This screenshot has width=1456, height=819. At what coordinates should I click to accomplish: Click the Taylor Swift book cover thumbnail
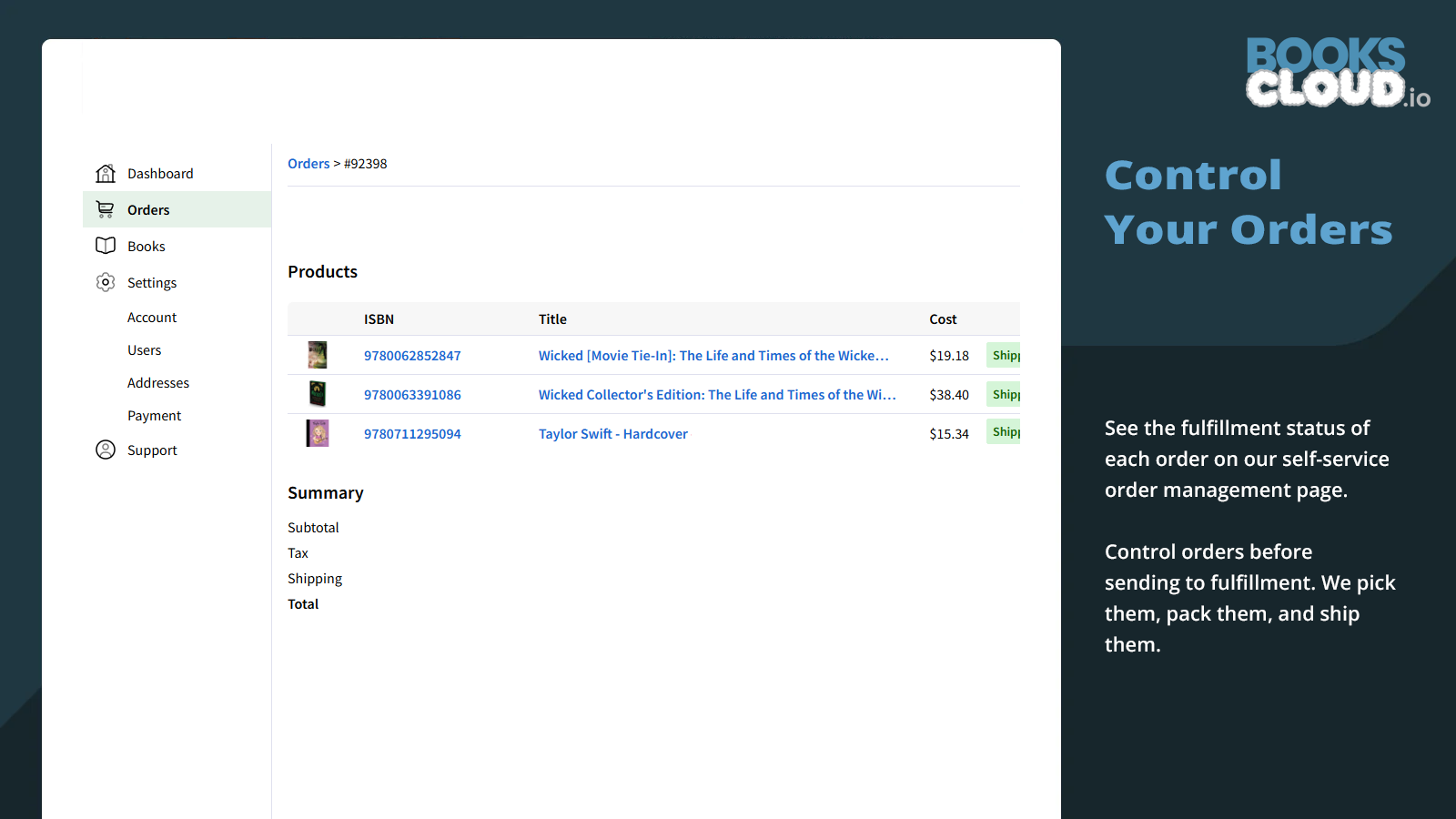318,433
